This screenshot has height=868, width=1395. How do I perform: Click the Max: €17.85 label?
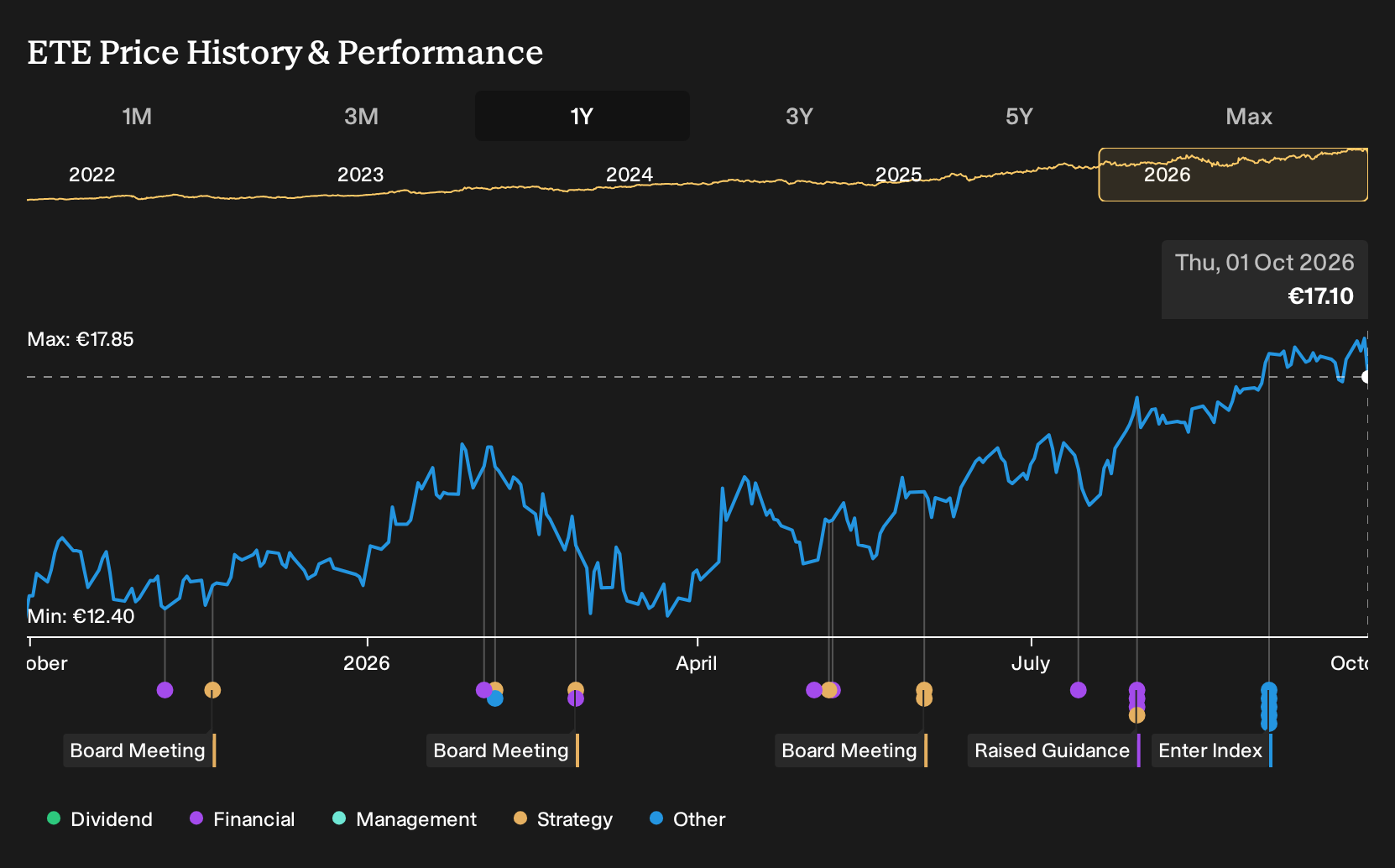[x=81, y=339]
